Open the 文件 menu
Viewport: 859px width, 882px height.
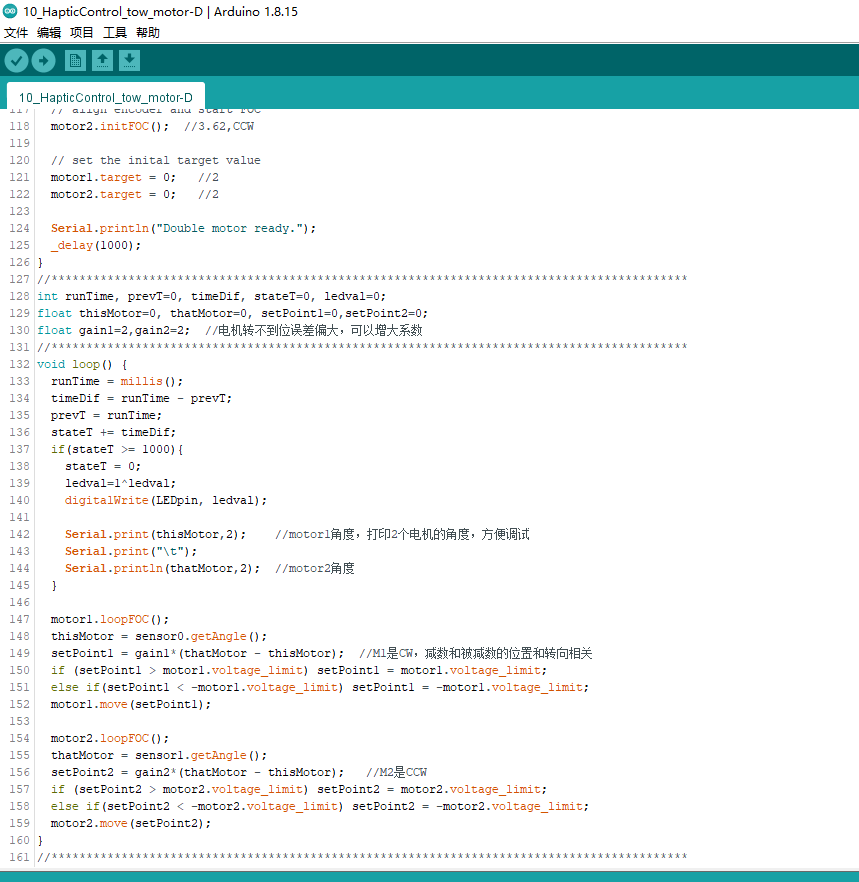(16, 32)
